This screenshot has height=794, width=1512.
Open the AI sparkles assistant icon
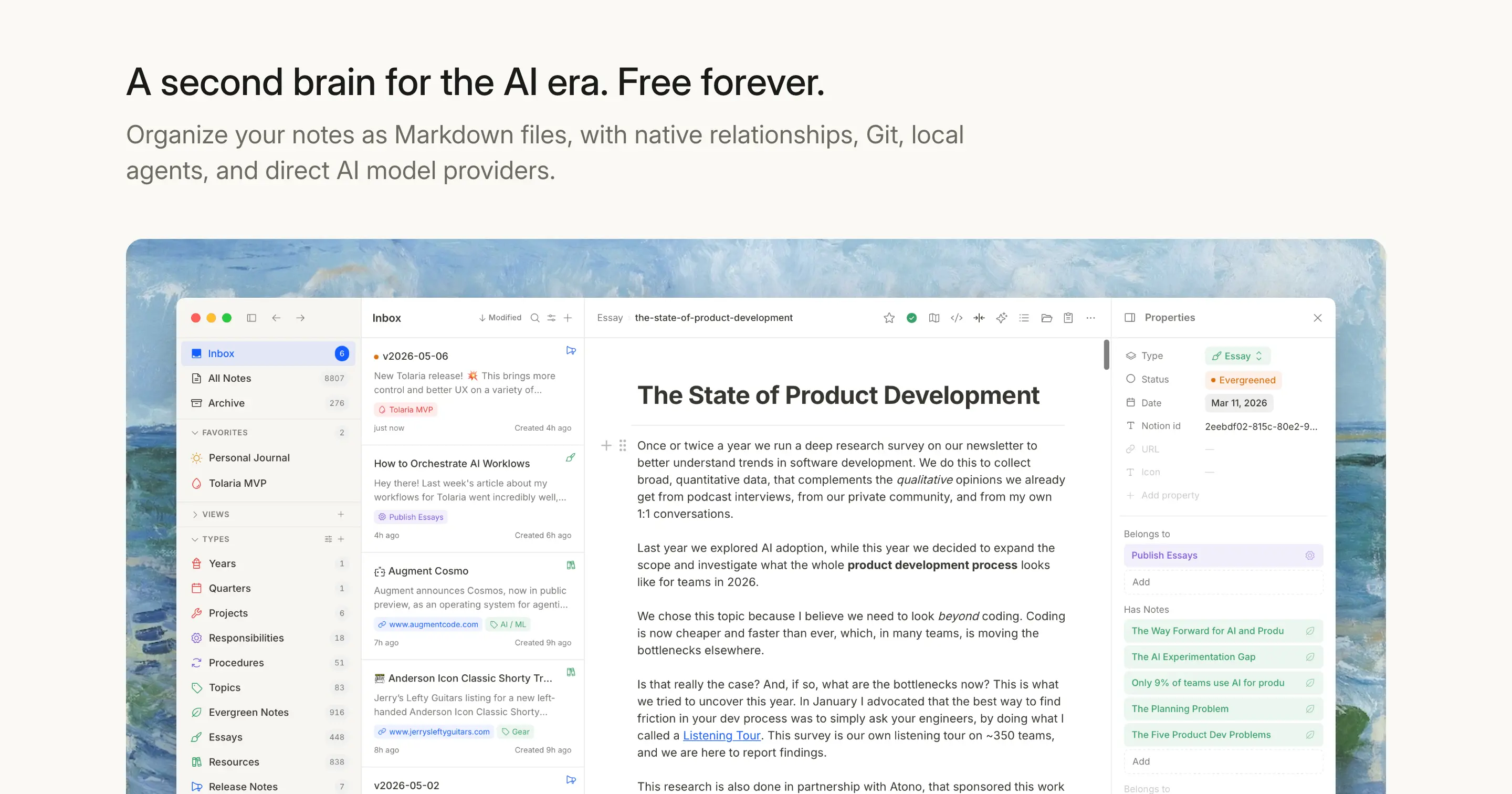coord(1001,318)
